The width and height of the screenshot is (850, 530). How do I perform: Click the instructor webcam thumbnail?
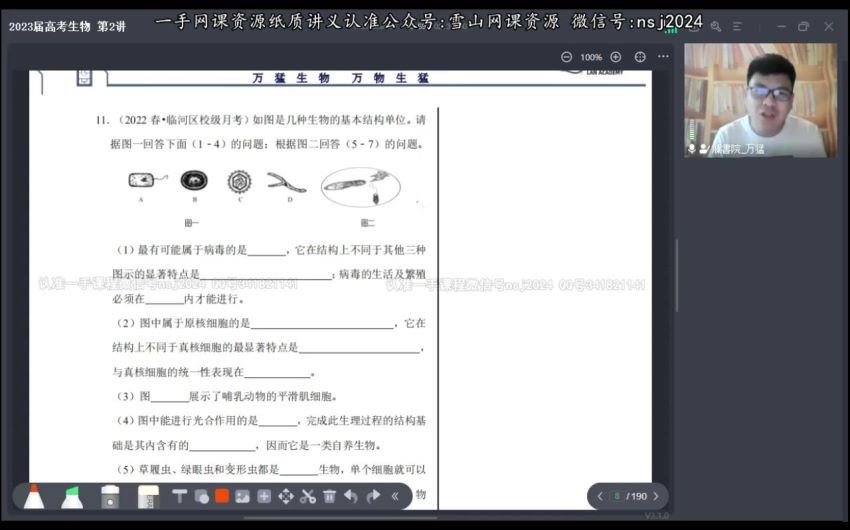click(x=761, y=100)
